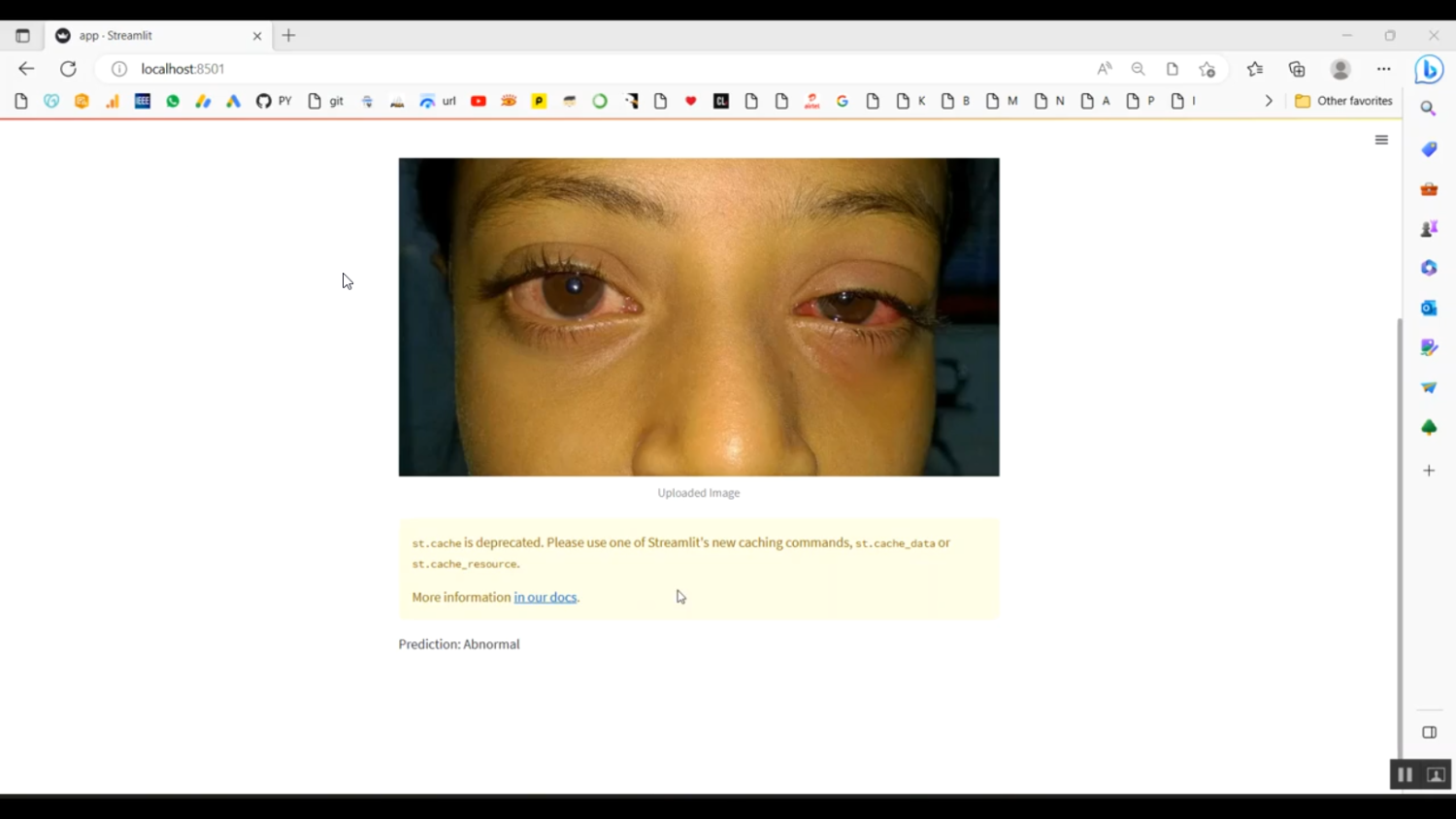Viewport: 1456px width, 819px height.
Task: Open the browser profile menu
Action: (x=1340, y=69)
